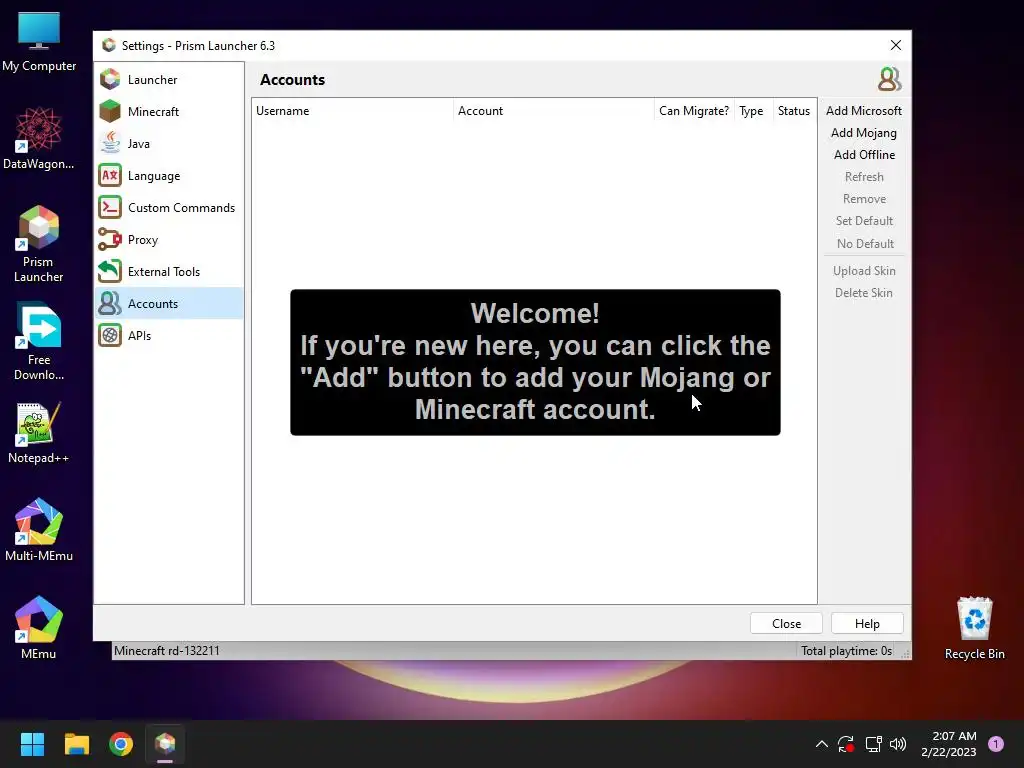Select Multi-MEmu desktop shortcut
This screenshot has height=768, width=1024.
coord(39,530)
